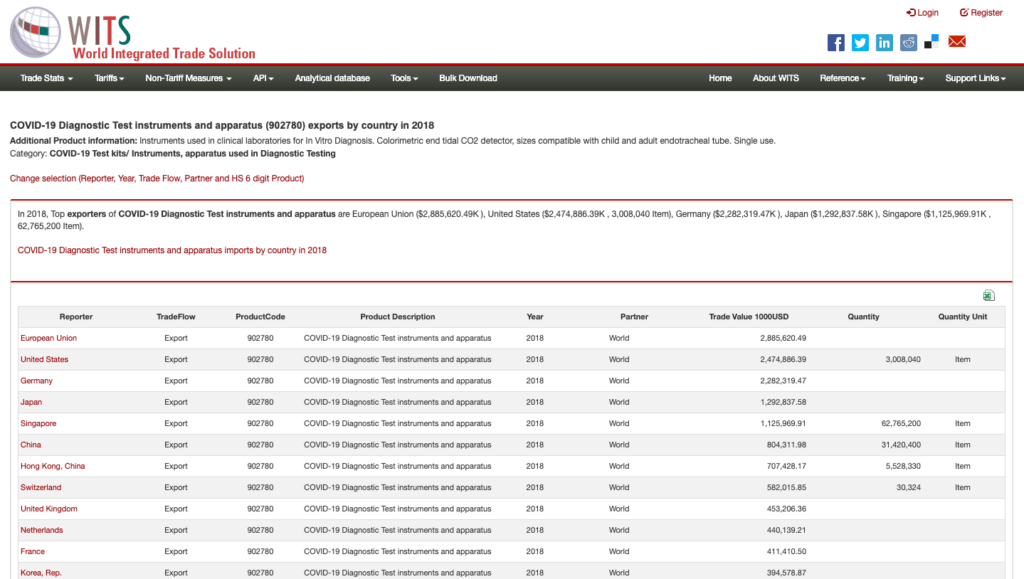Click the Quantity Unit column header
Viewport: 1024px width, 579px height.
[x=963, y=317]
